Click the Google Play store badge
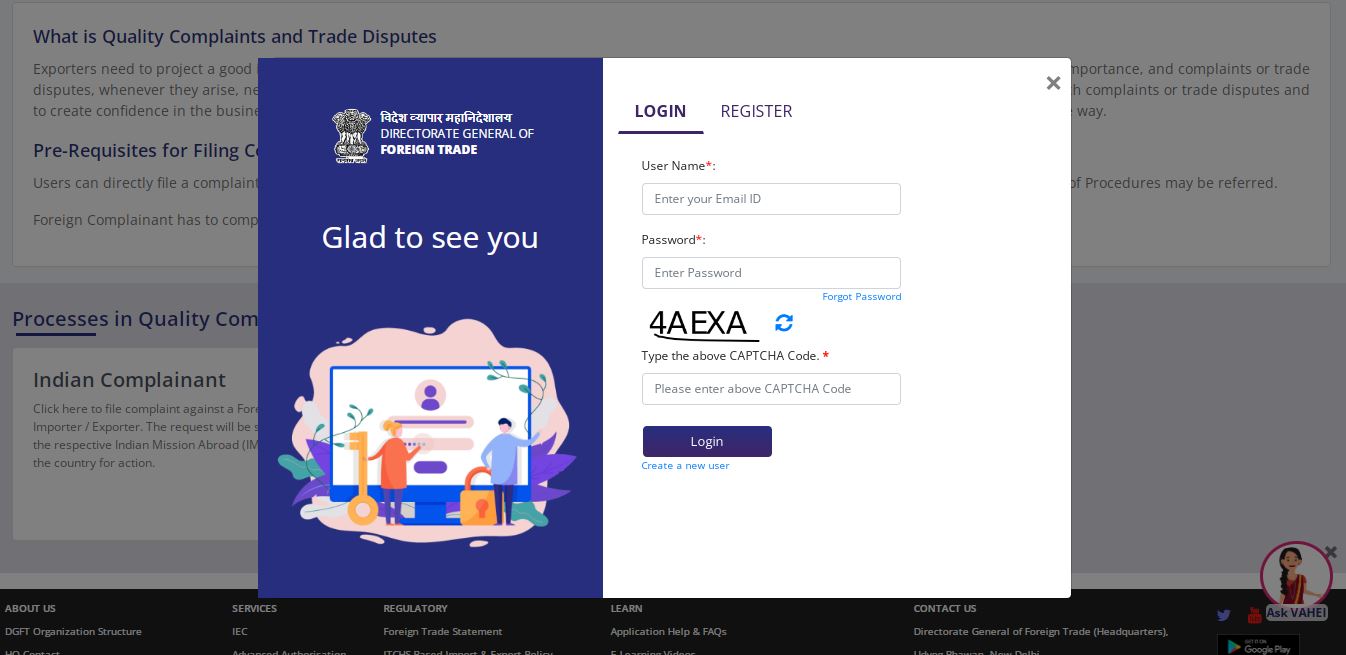This screenshot has height=655, width=1346. coord(1257,645)
